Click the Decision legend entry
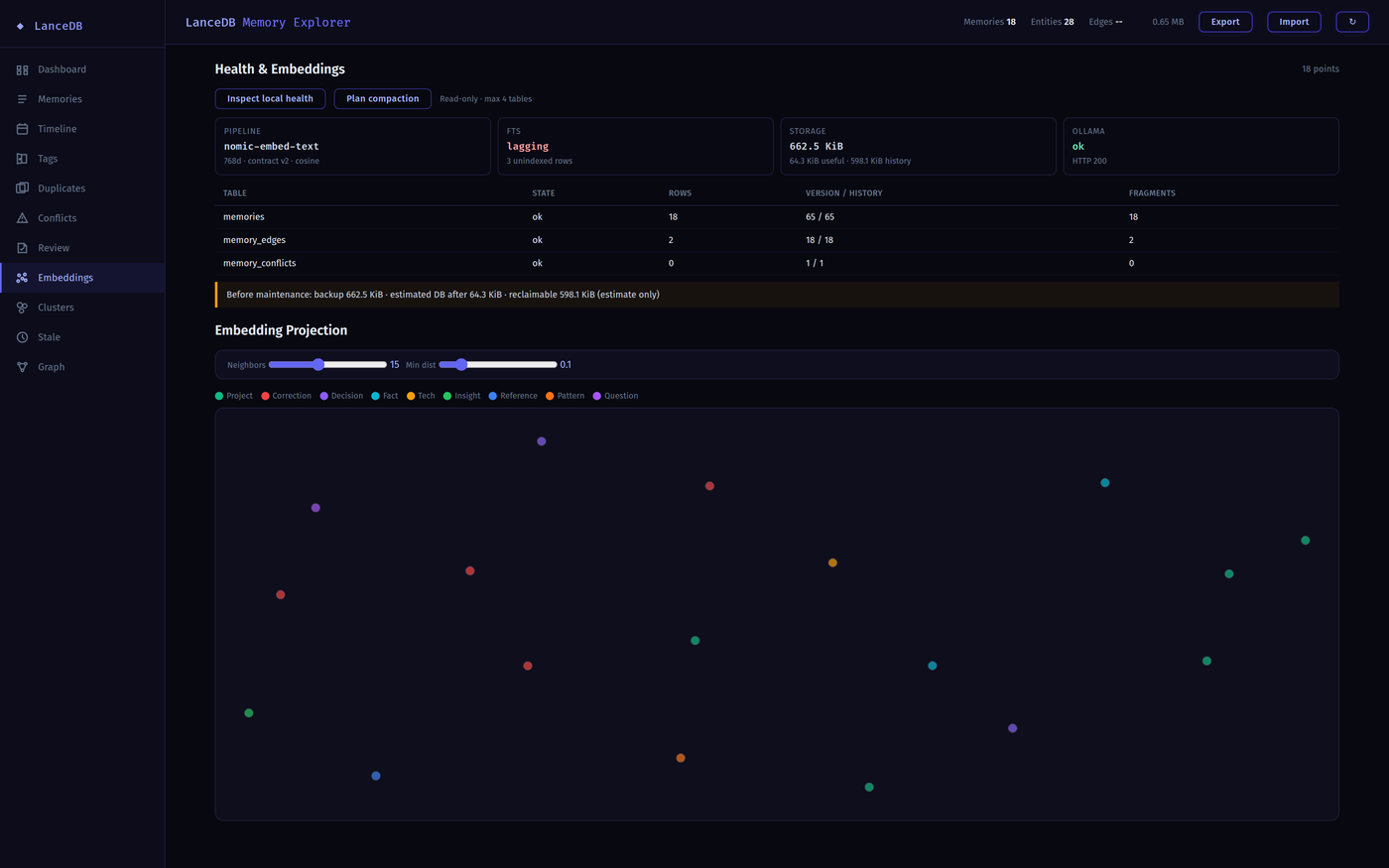The height and width of the screenshot is (868, 1389). pyautogui.click(x=341, y=396)
